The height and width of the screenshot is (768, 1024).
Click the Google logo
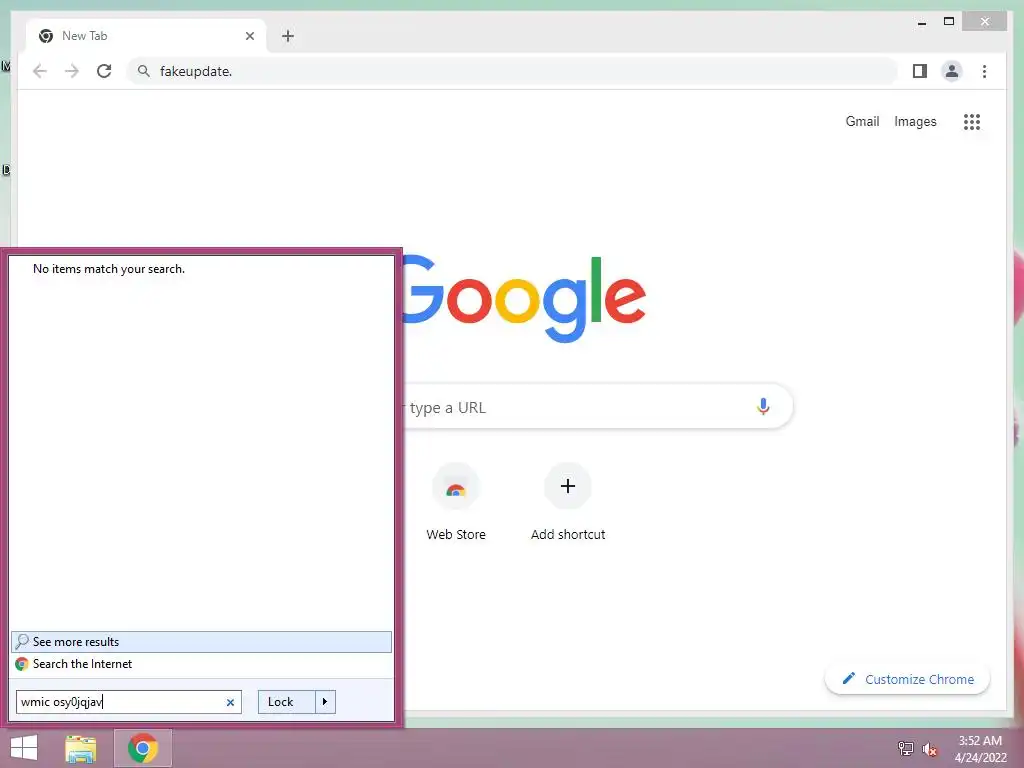[x=523, y=298]
